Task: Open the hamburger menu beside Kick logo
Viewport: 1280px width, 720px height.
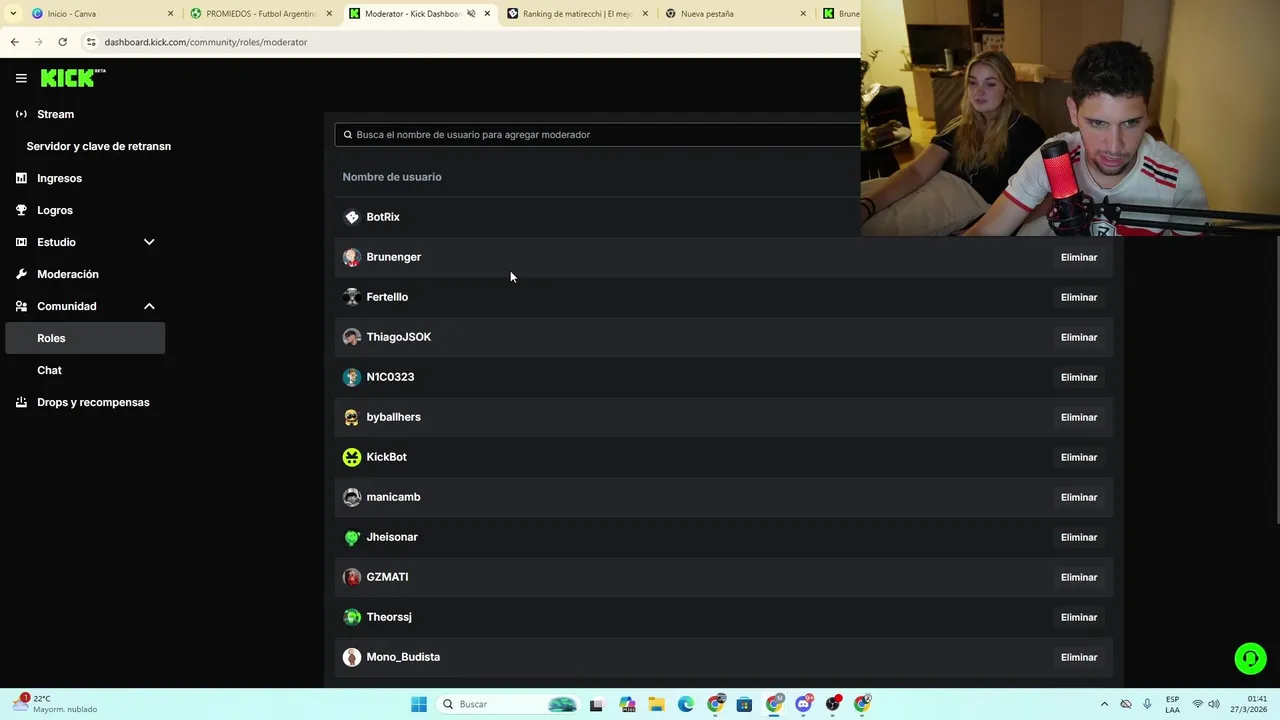Action: click(x=21, y=78)
